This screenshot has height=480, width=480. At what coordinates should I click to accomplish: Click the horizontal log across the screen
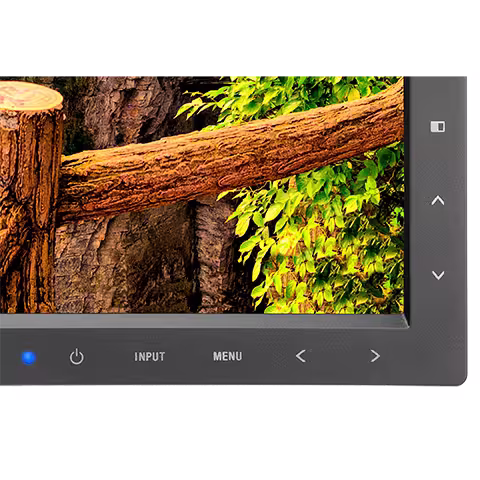pos(230,163)
